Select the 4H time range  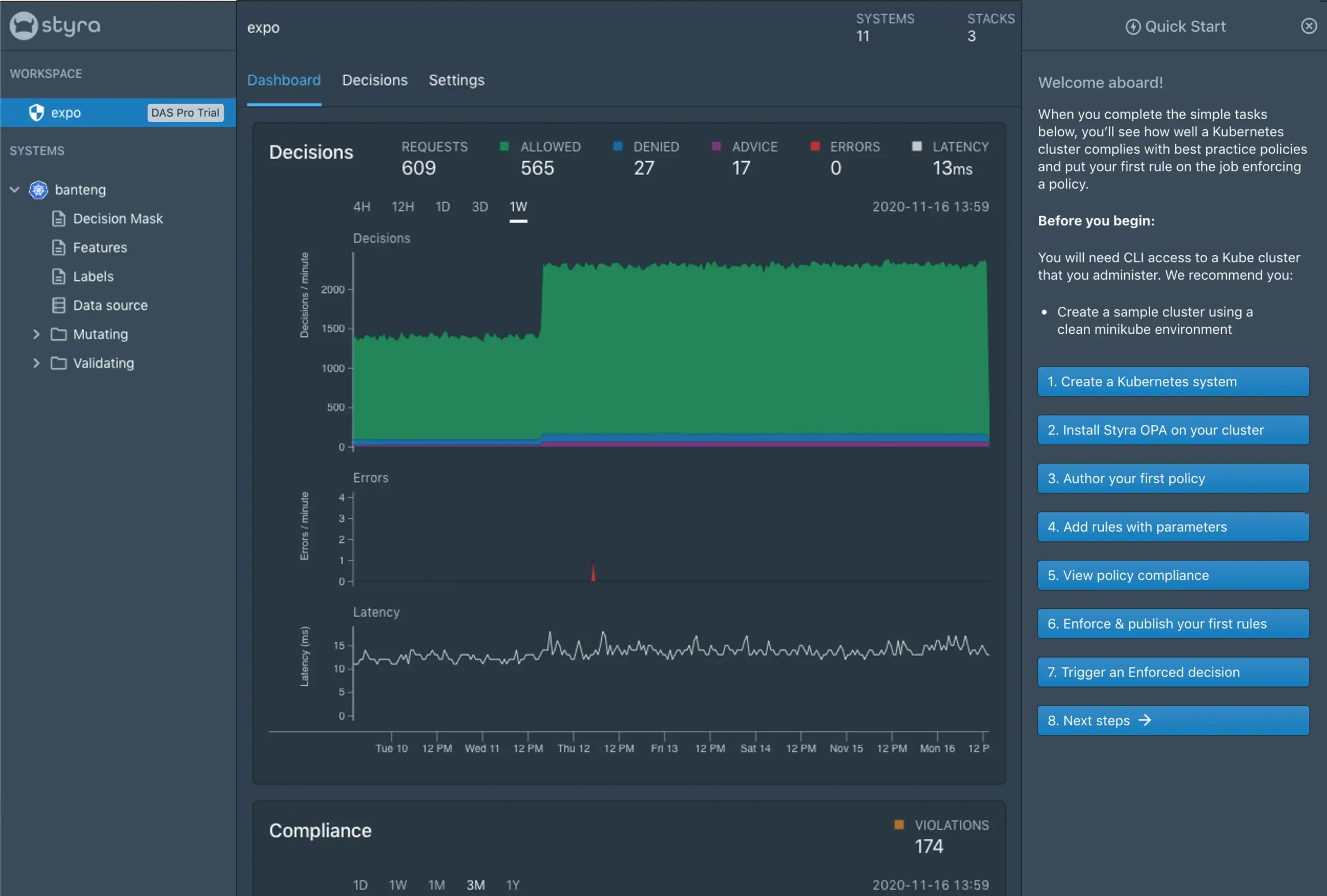coord(361,207)
